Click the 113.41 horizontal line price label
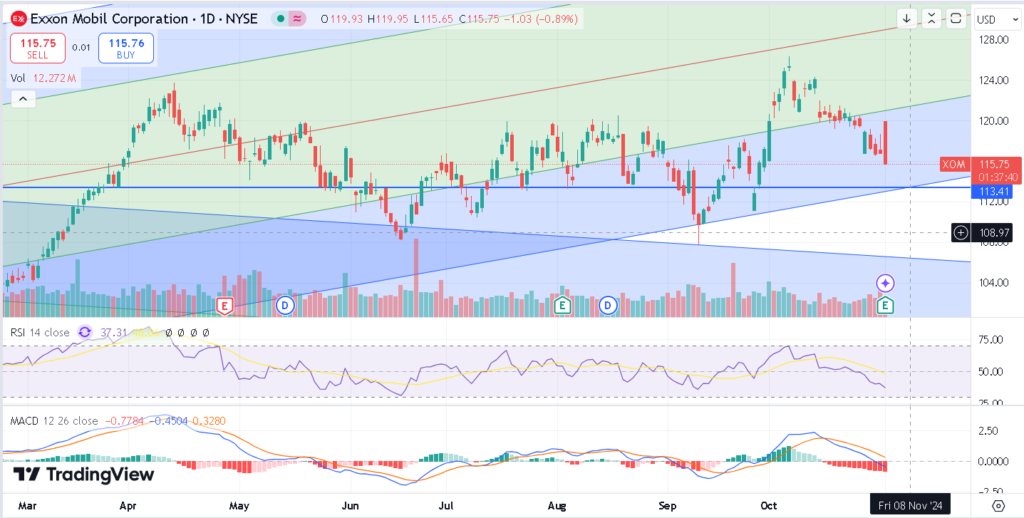The width and height of the screenshot is (1024, 518). [x=990, y=191]
